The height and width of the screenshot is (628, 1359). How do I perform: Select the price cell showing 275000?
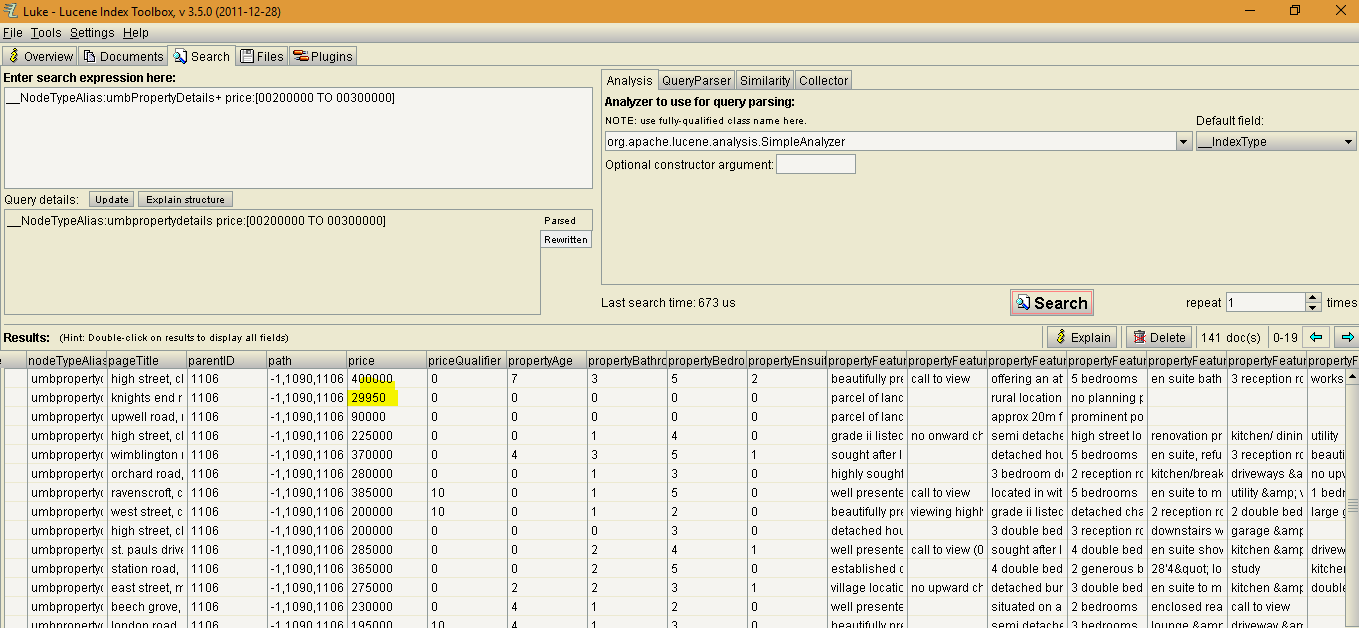[386, 588]
